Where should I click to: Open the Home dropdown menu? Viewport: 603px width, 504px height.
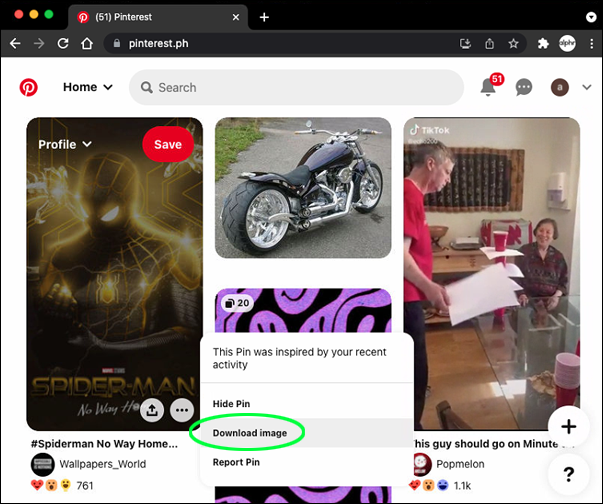[x=88, y=87]
